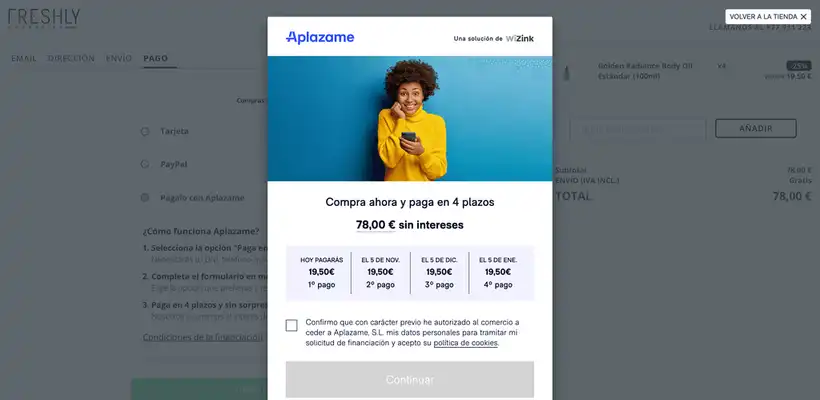Image resolution: width=820 pixels, height=400 pixels.
Task: Click the Aplazame logo in the modal
Action: [x=320, y=38]
